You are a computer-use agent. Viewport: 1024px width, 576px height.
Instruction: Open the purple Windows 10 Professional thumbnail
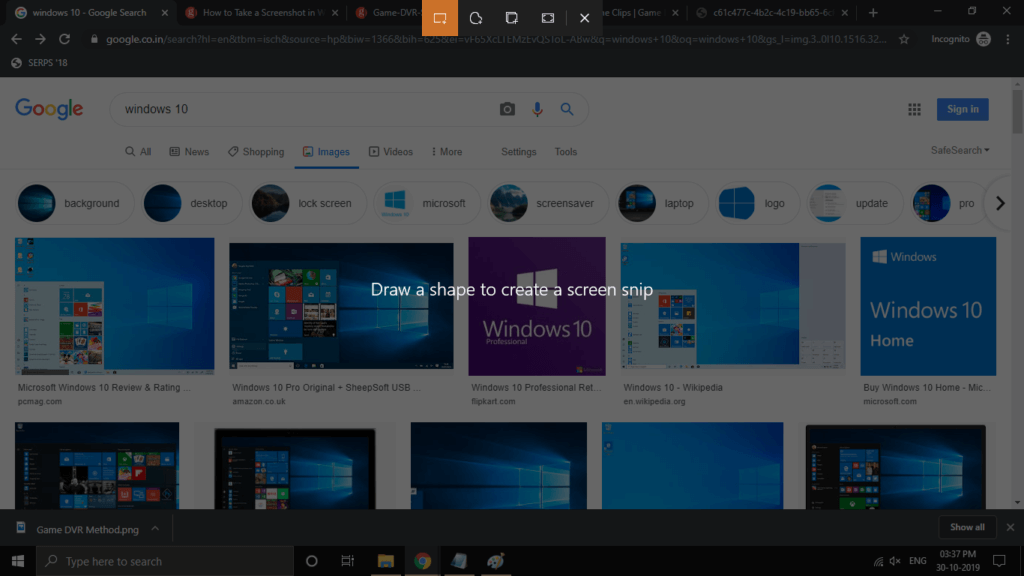[x=537, y=306]
